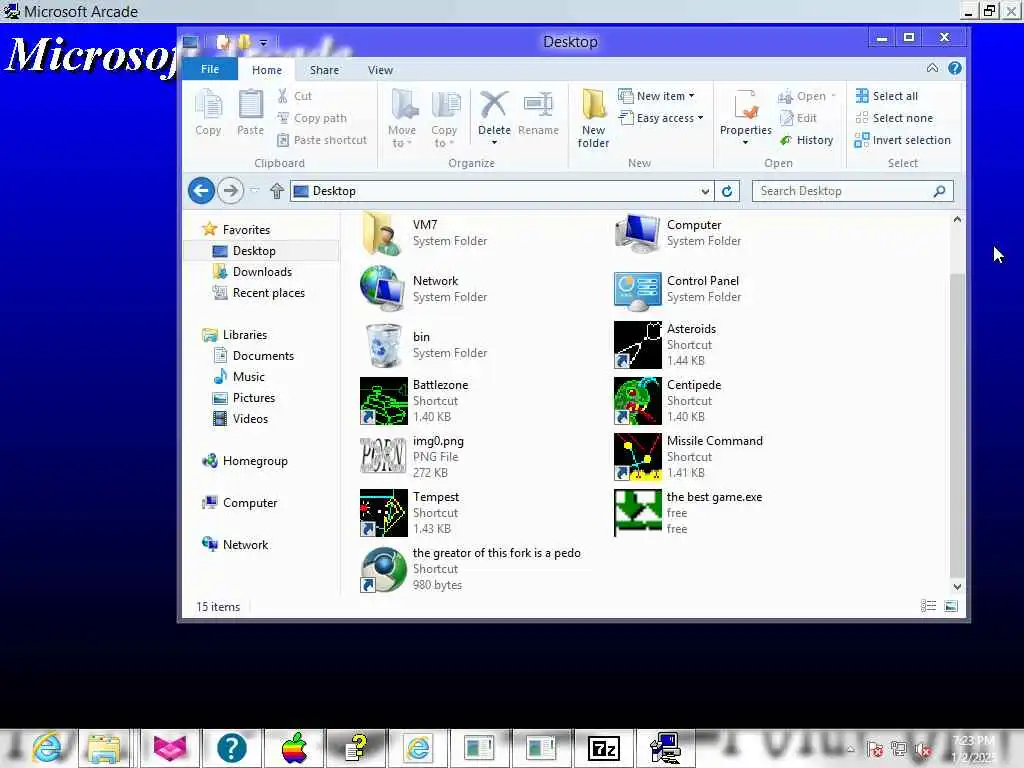Select the Missile Command shortcut icon
Viewport: 1024px width, 768px height.
point(637,457)
